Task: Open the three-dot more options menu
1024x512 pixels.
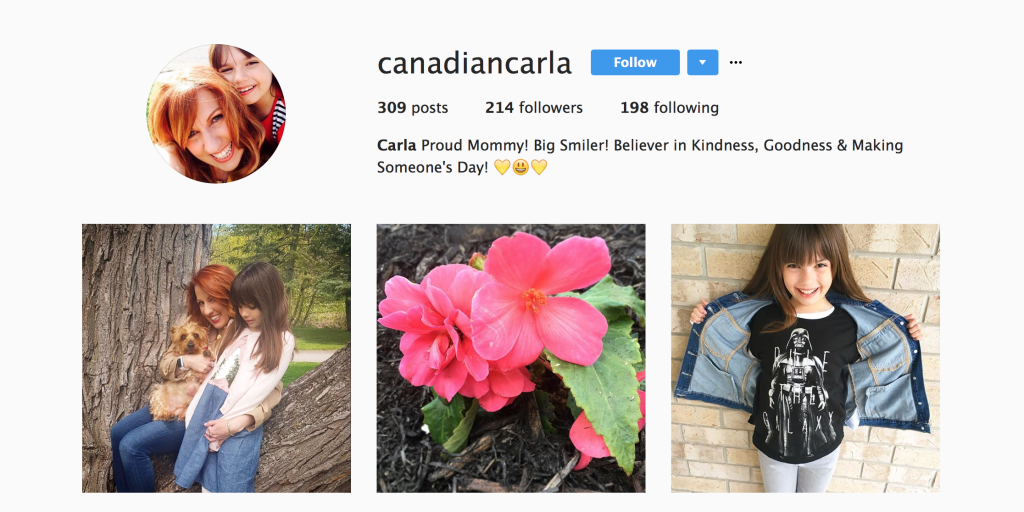Action: tap(735, 63)
